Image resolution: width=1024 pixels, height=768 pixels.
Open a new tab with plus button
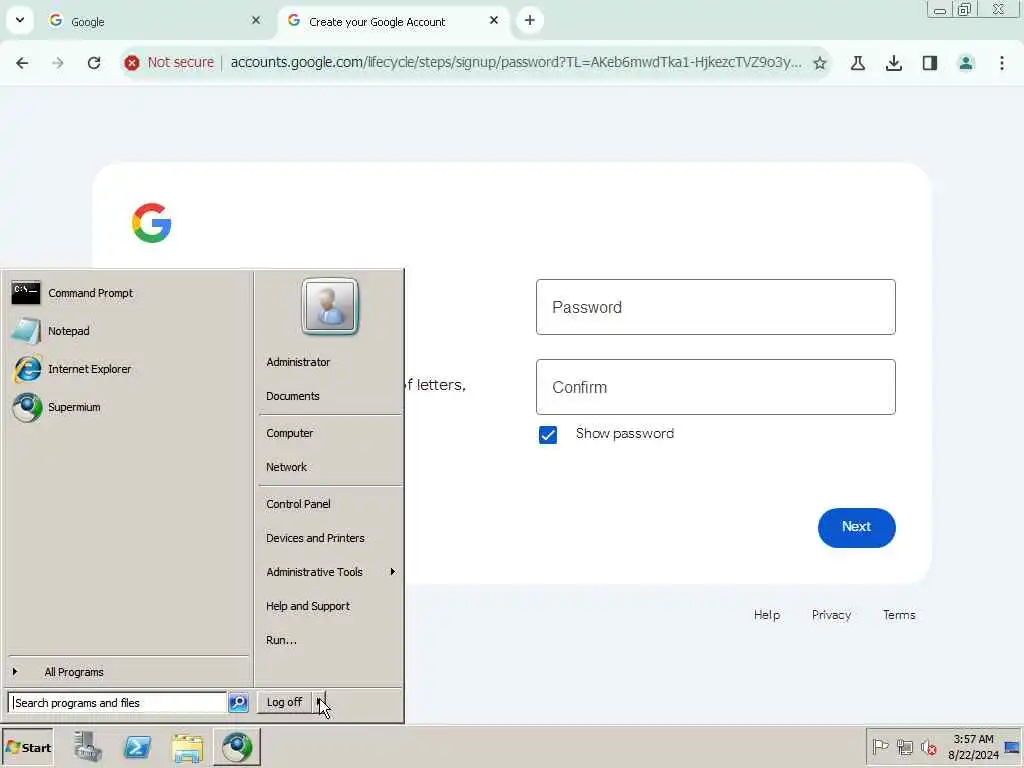coord(530,21)
